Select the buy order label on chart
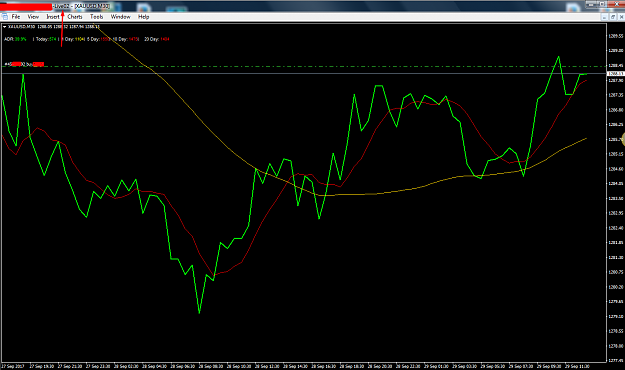 coord(24,64)
